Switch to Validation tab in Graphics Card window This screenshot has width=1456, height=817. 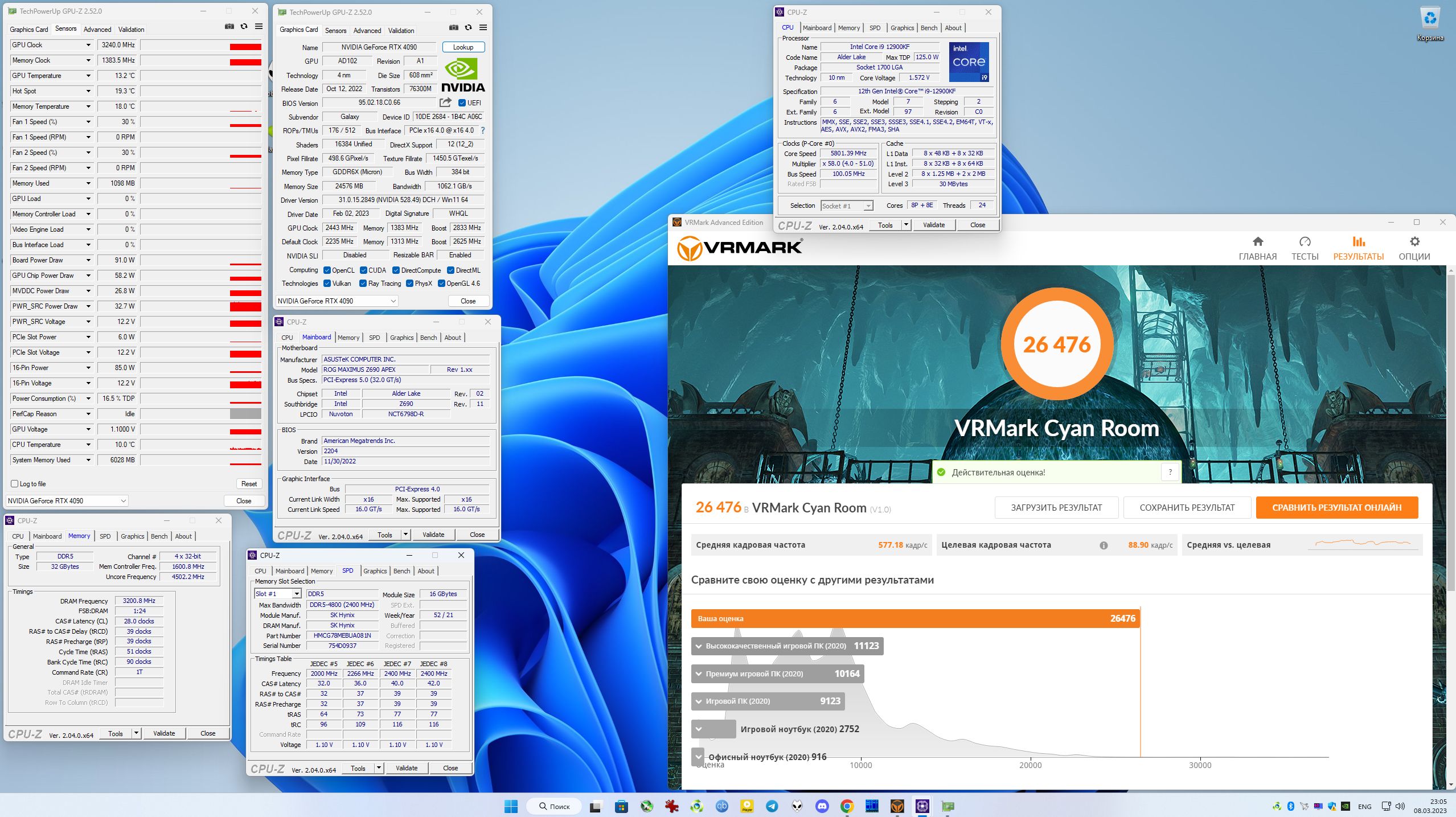click(x=401, y=31)
